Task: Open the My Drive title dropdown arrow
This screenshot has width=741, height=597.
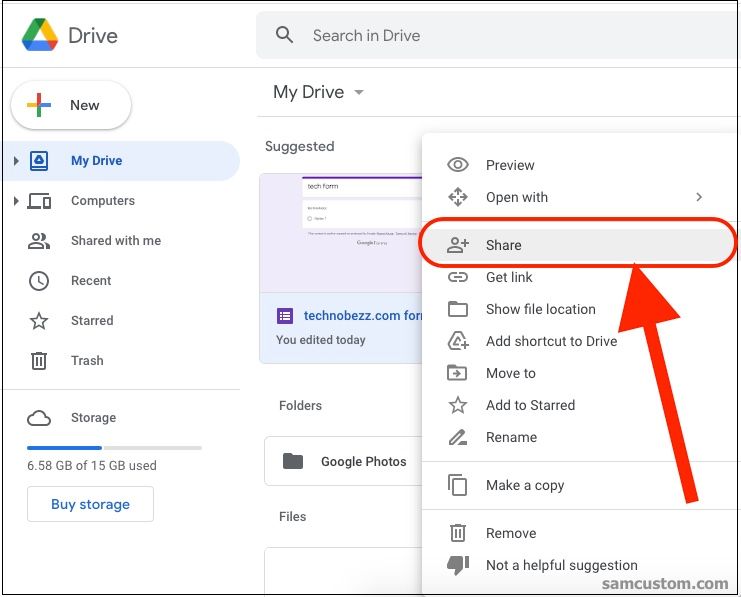Action: [359, 92]
